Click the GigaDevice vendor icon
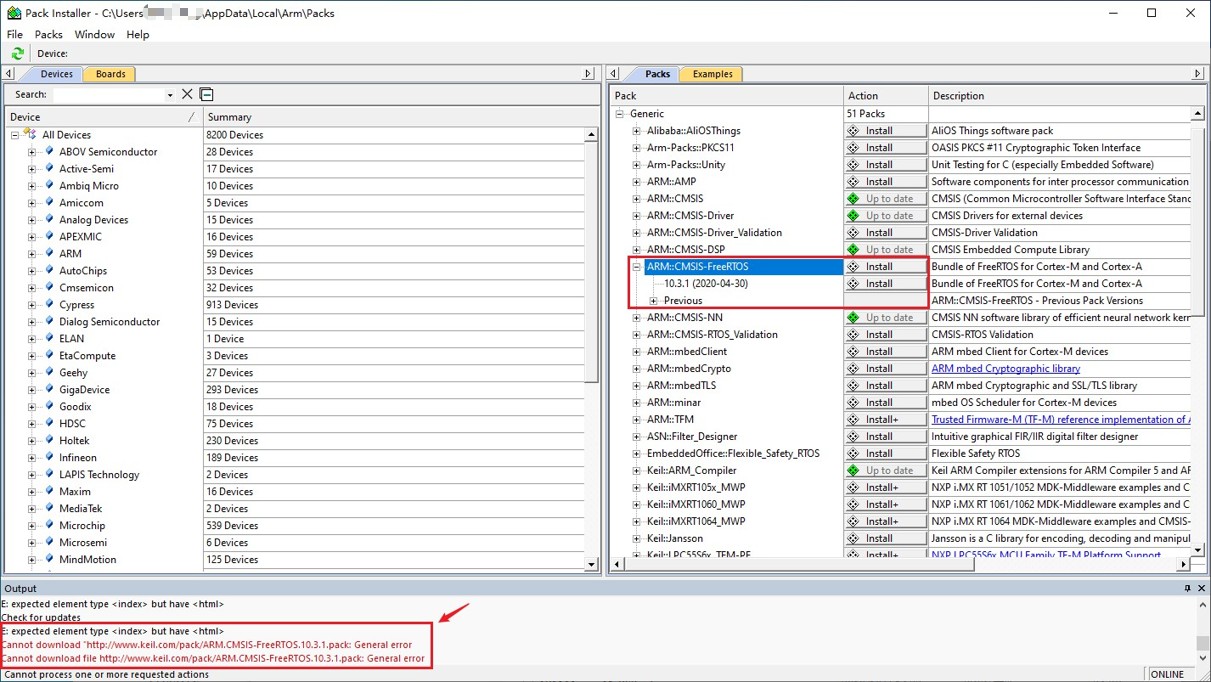Image resolution: width=1211 pixels, height=682 pixels. coord(49,390)
